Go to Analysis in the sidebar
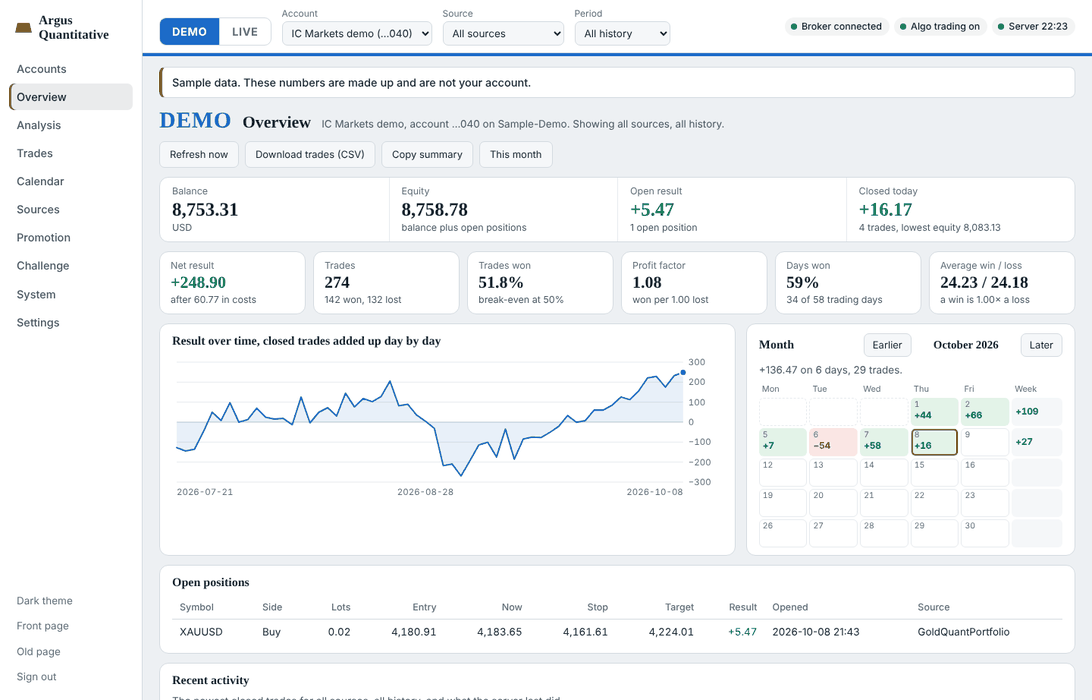Image resolution: width=1092 pixels, height=700 pixels. [70, 125]
